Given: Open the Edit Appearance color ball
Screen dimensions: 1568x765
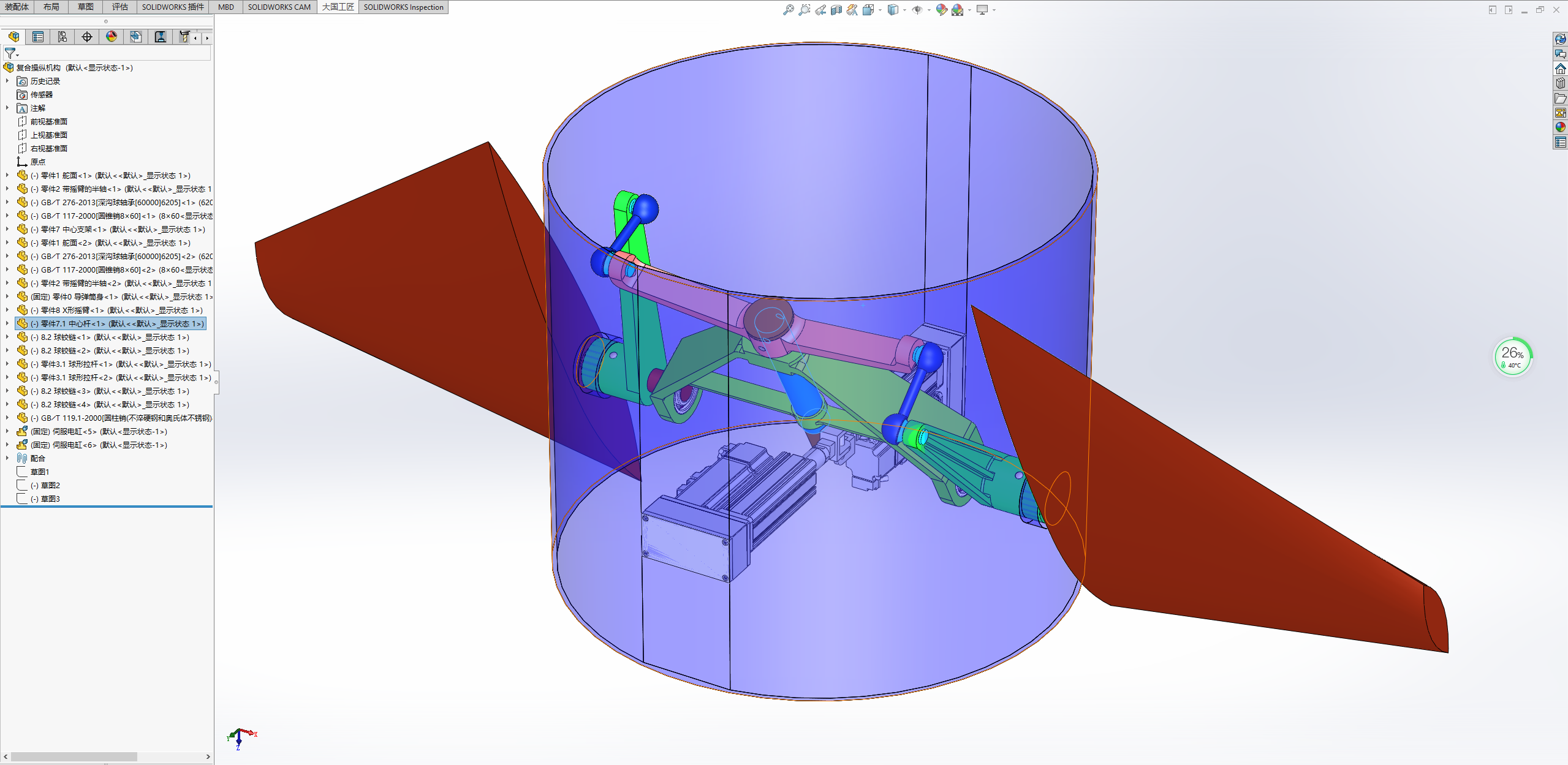Looking at the screenshot, I should (x=941, y=10).
